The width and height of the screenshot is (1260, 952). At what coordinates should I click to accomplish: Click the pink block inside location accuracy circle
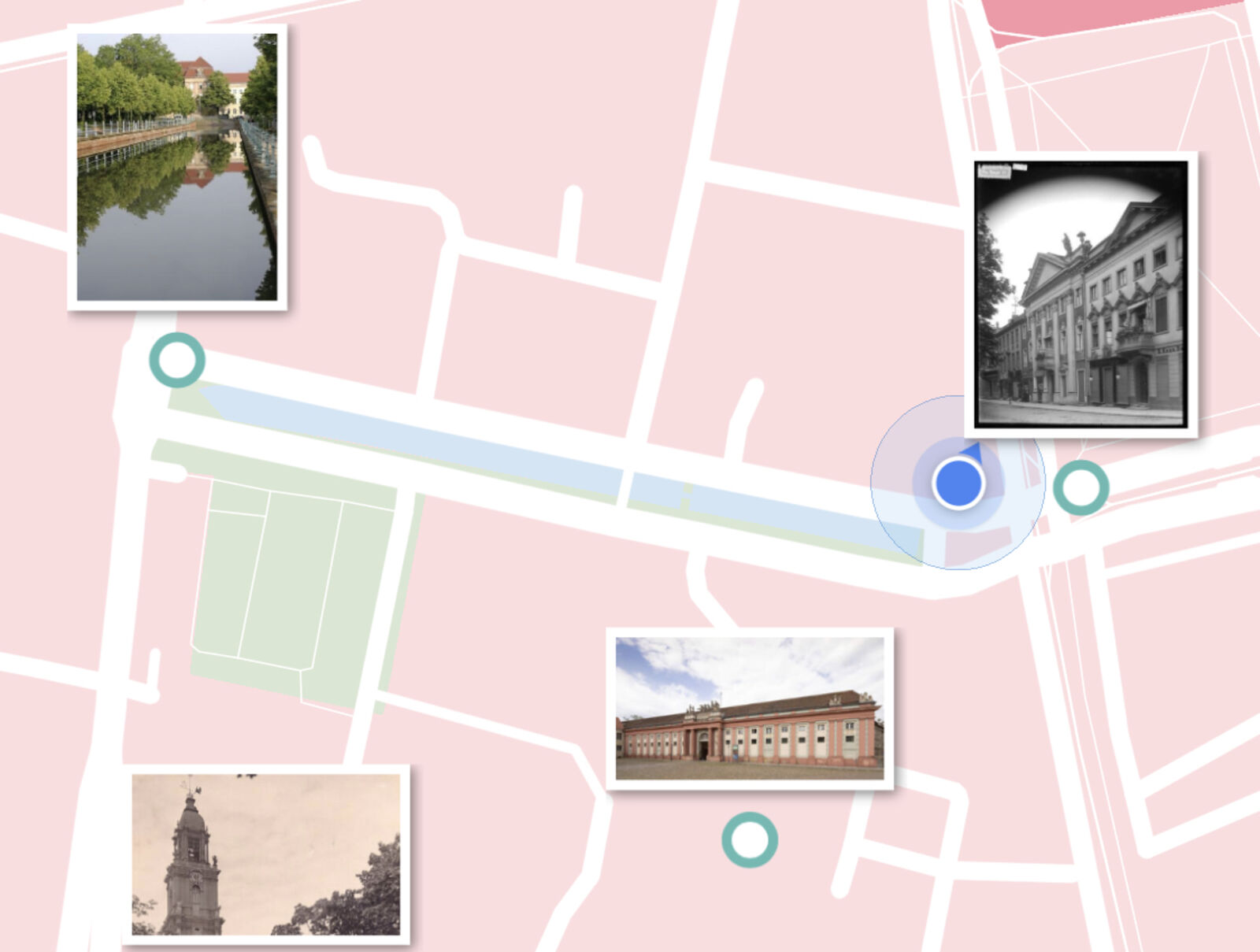(x=978, y=545)
